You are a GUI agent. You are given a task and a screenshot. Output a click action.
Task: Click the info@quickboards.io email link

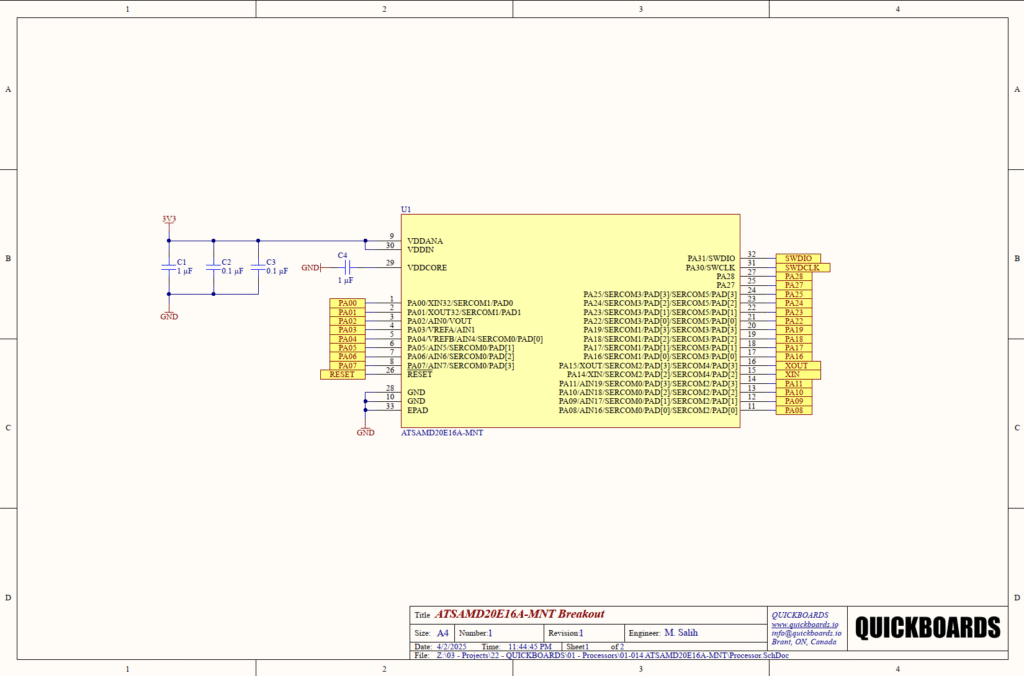(806, 633)
